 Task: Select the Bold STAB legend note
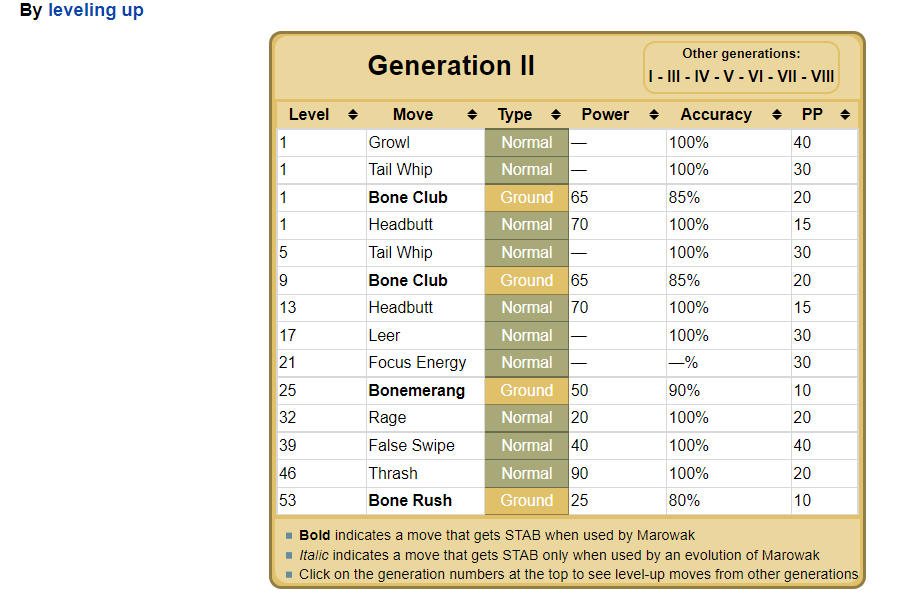pos(497,535)
